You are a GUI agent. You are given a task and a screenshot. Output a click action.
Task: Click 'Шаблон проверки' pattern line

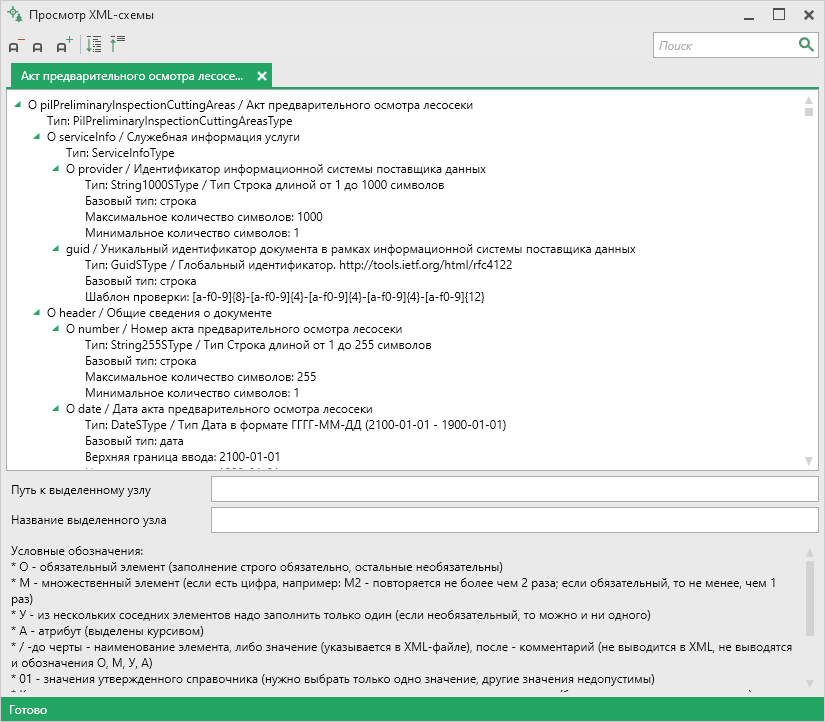coord(285,297)
